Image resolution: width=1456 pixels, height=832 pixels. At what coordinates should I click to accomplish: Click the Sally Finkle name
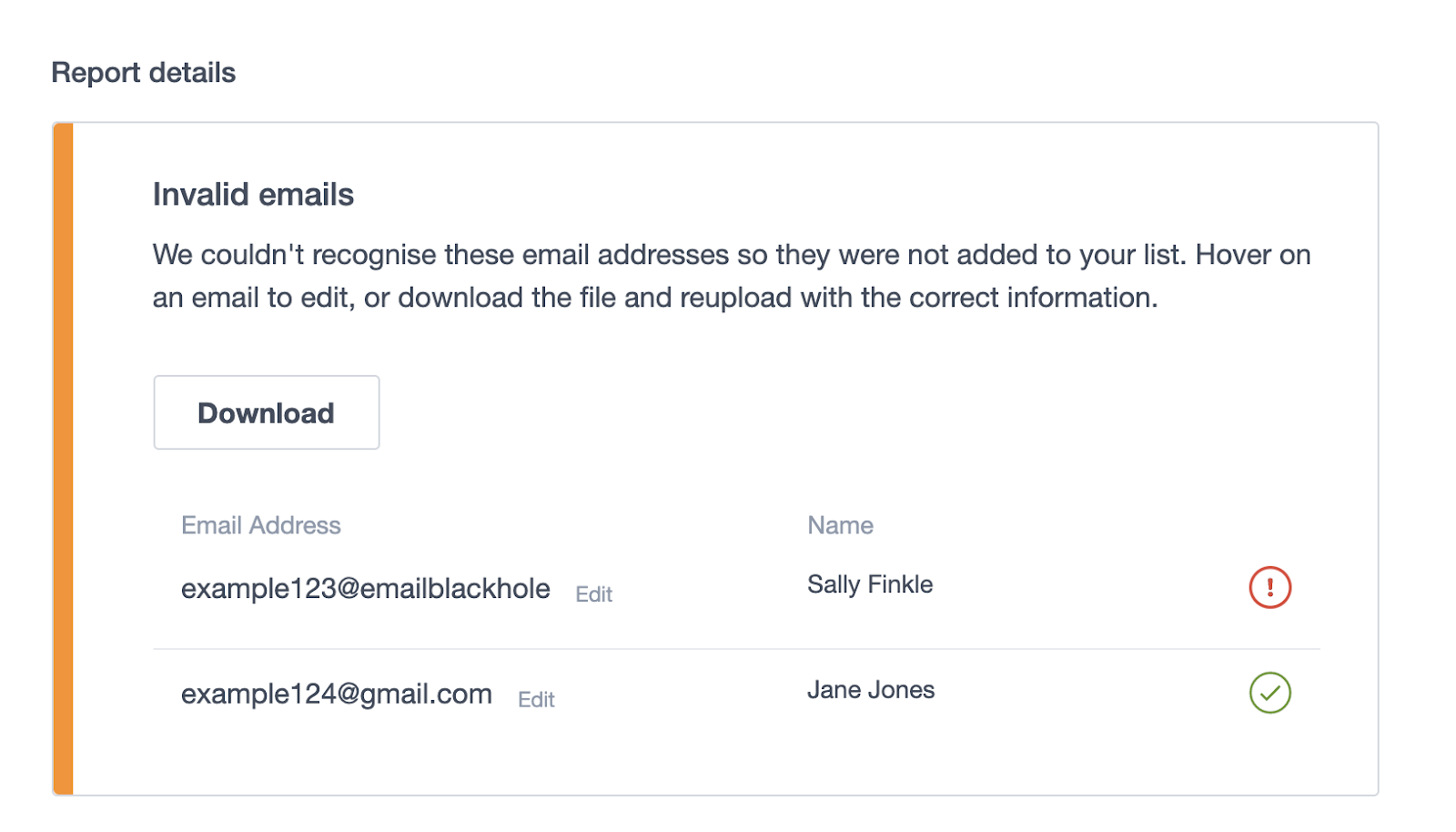[x=870, y=584]
